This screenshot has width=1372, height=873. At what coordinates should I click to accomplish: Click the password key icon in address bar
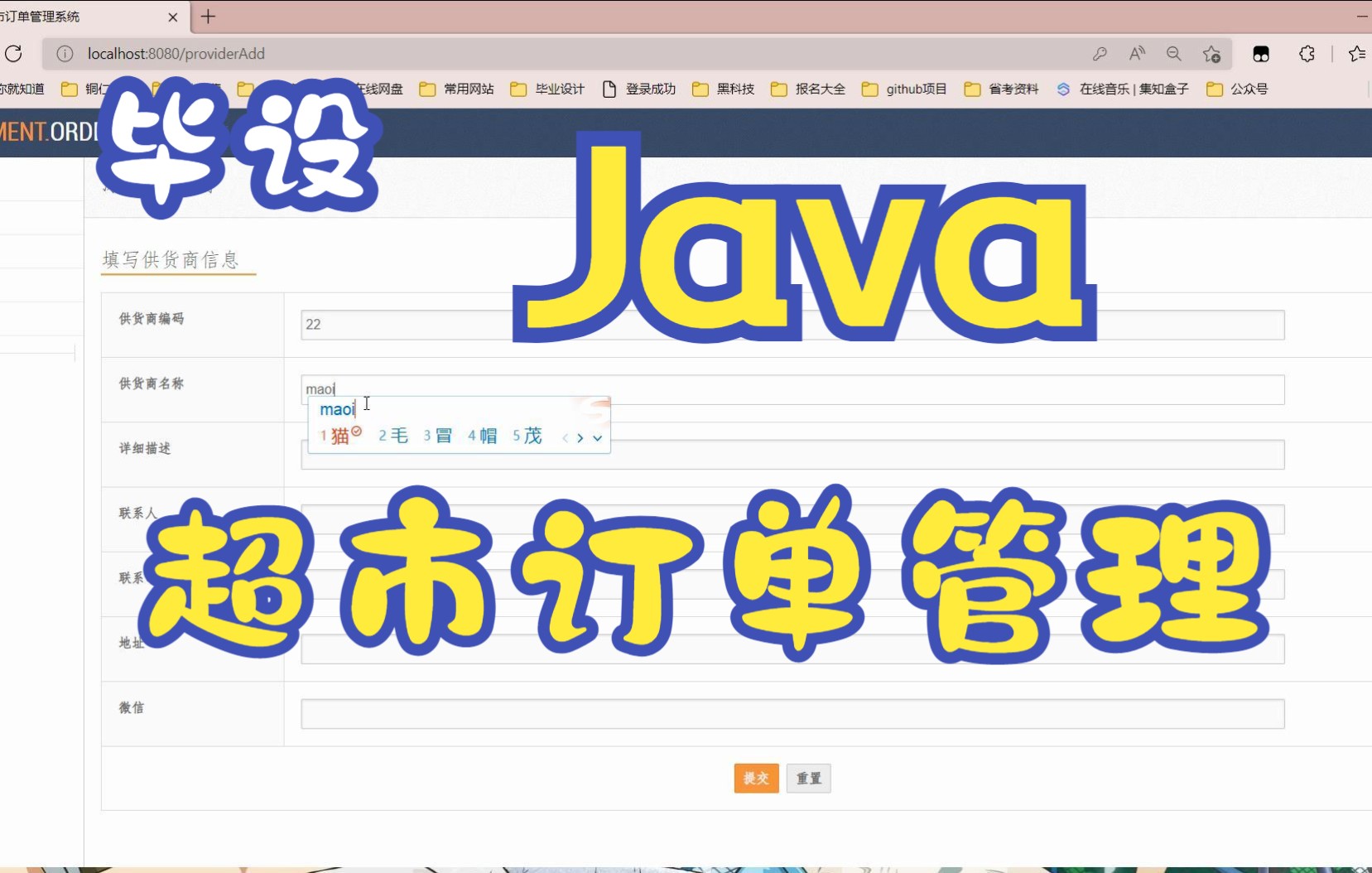point(1100,54)
